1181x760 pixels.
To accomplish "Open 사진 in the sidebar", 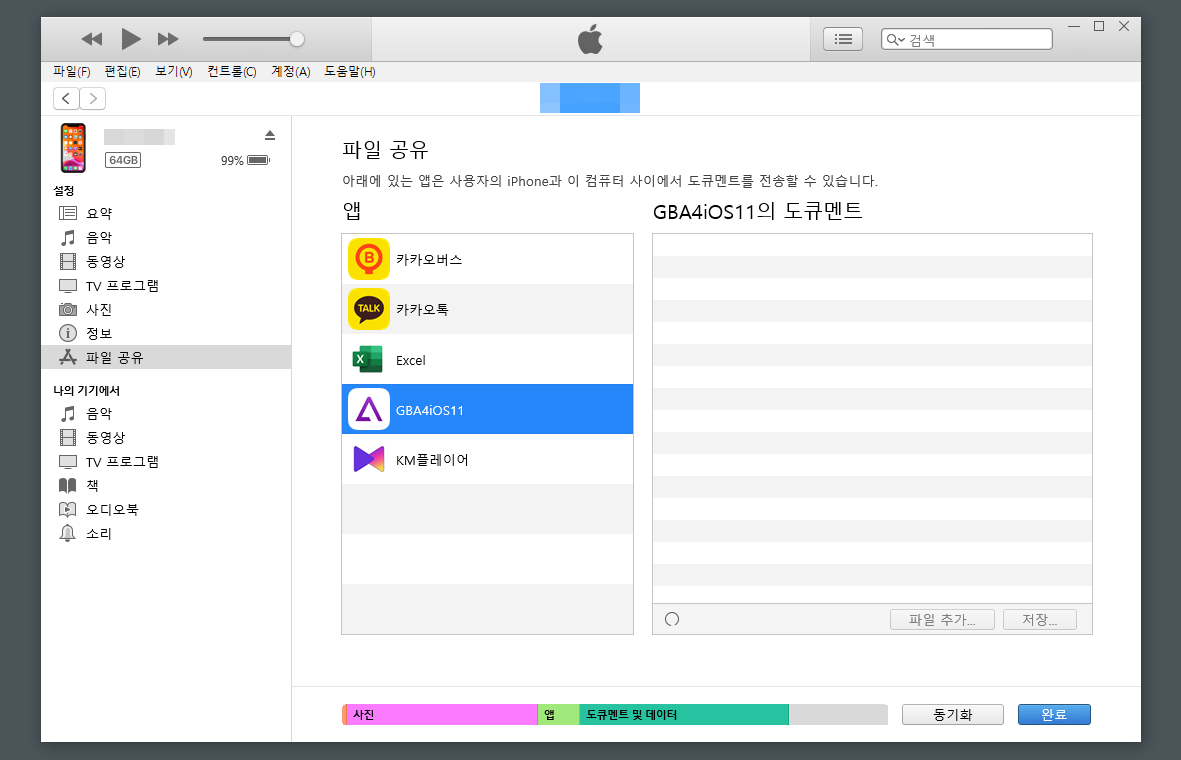I will click(166, 310).
